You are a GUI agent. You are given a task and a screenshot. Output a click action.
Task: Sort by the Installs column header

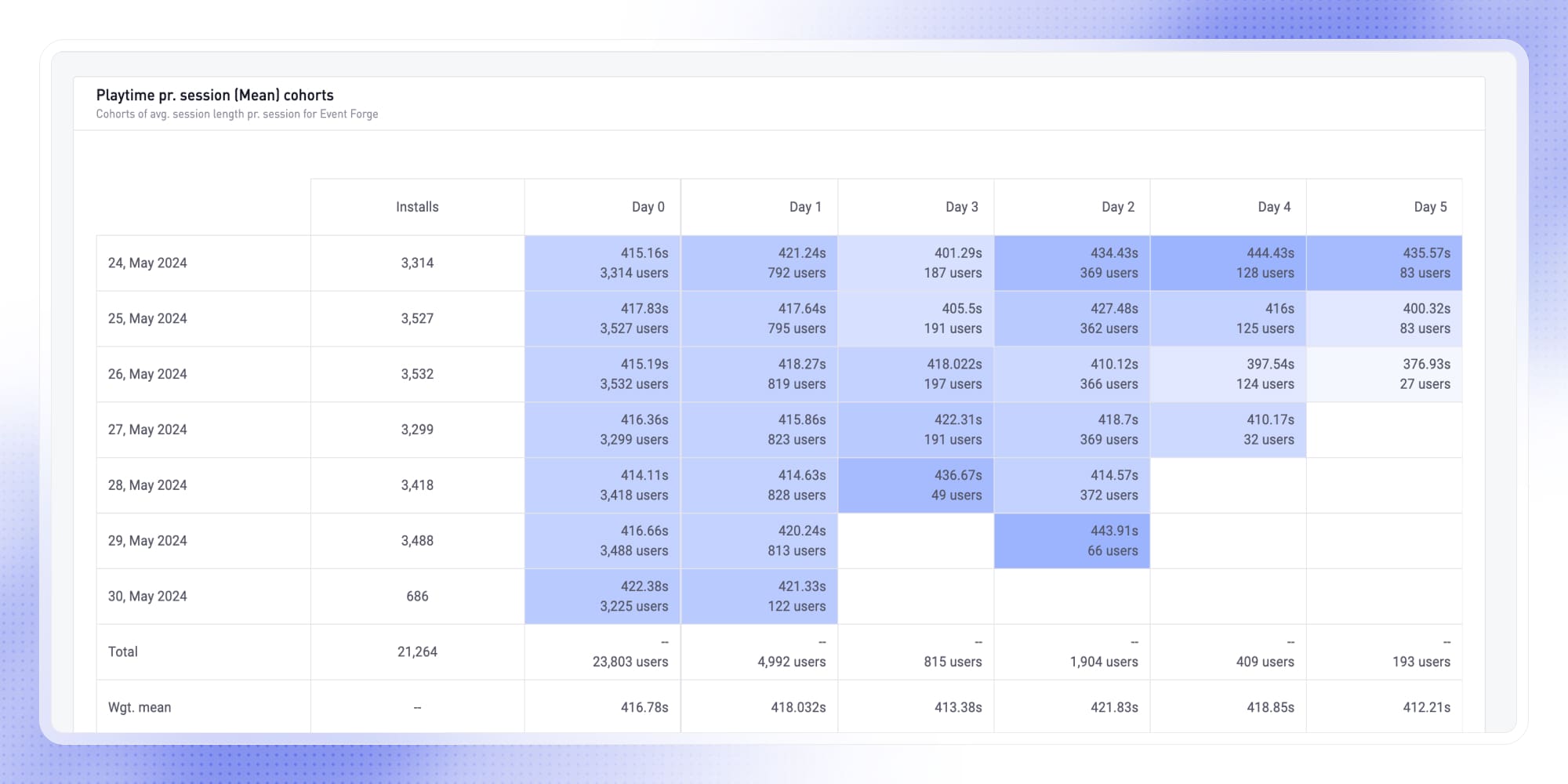(417, 206)
